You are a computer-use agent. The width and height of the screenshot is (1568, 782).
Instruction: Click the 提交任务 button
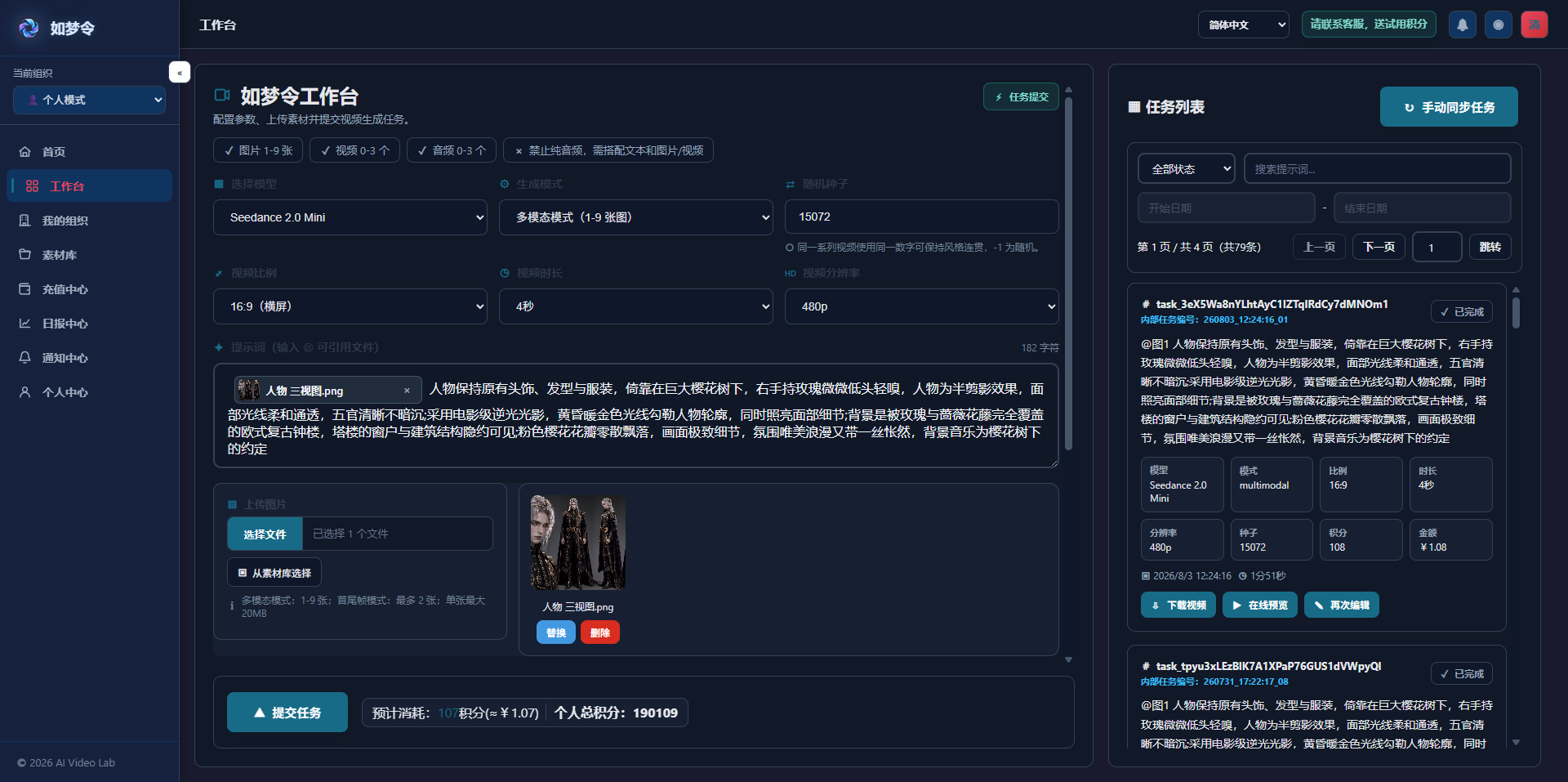pos(287,713)
